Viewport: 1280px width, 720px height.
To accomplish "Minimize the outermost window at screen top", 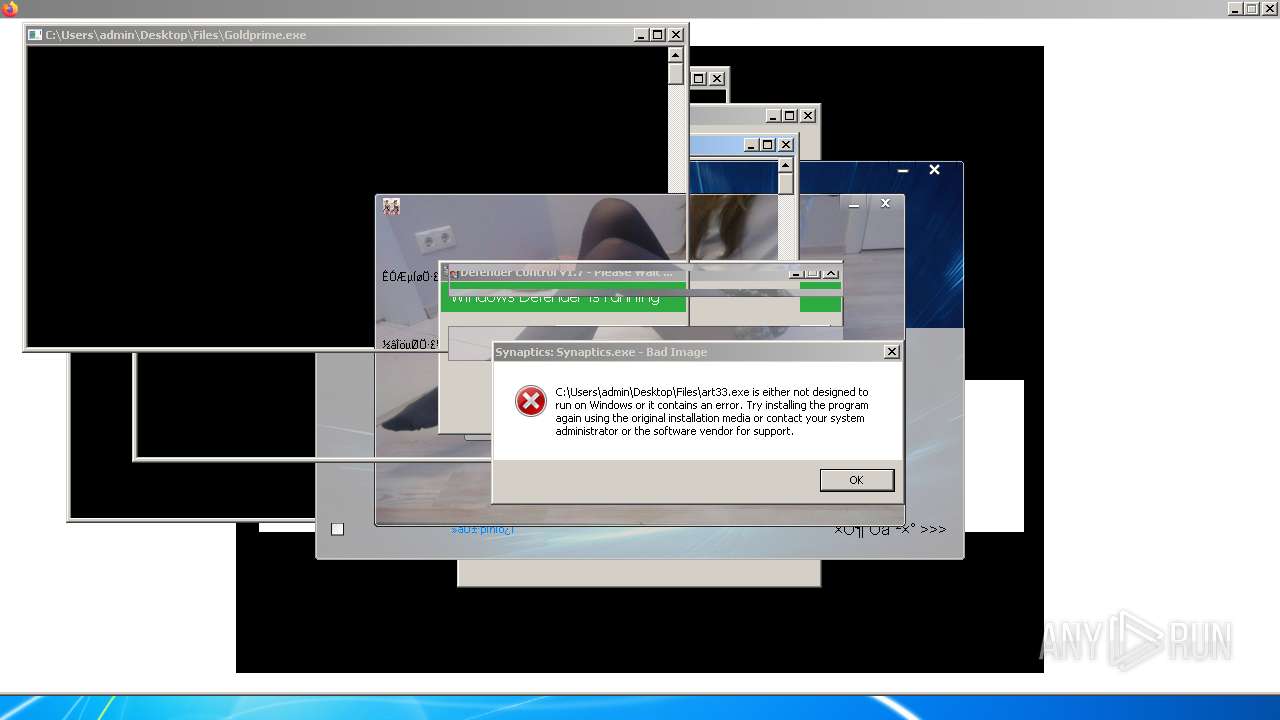I will [x=1236, y=8].
